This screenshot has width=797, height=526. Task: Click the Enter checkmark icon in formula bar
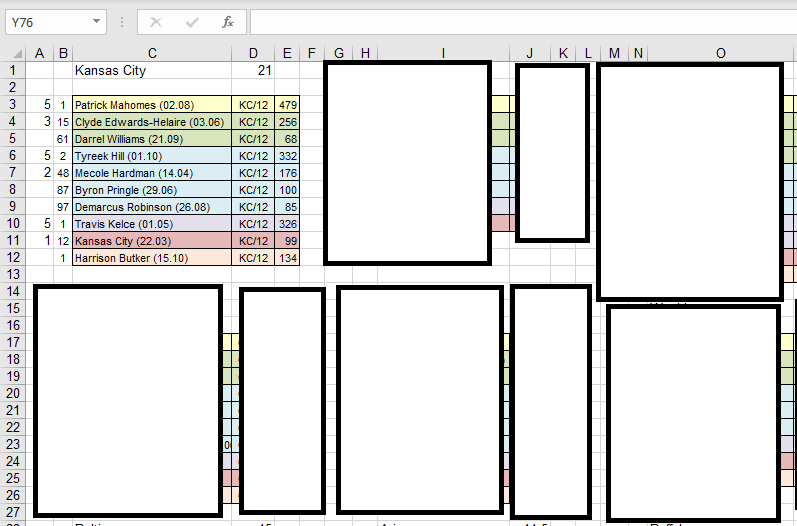[192, 21]
